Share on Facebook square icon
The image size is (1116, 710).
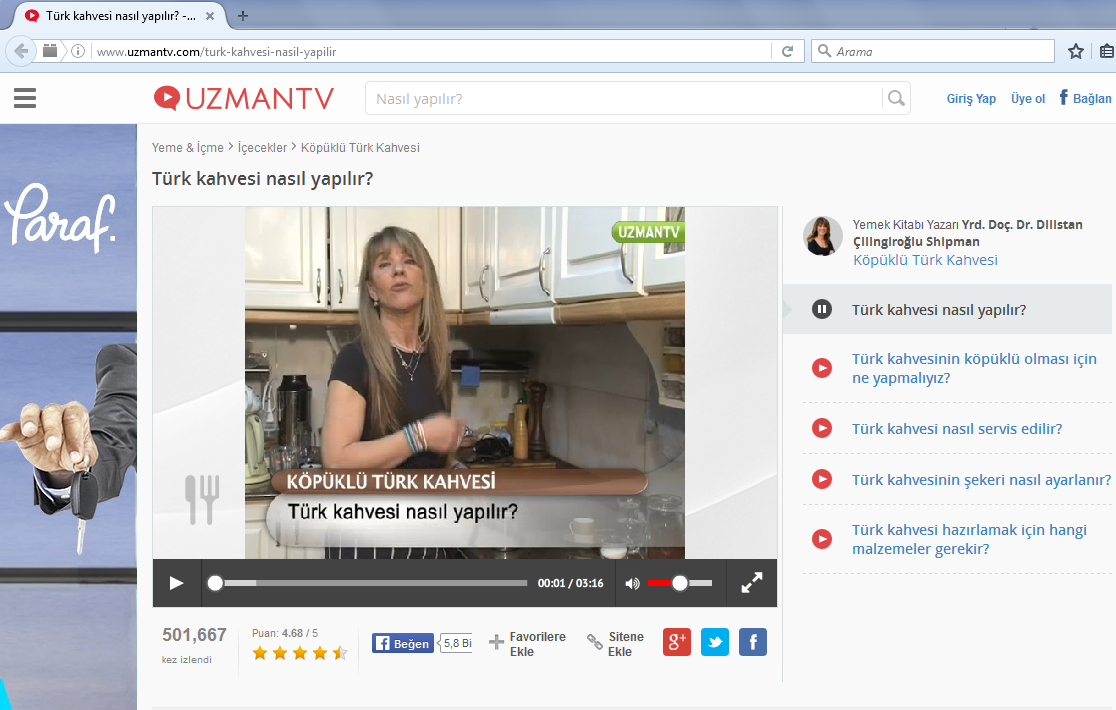(752, 642)
